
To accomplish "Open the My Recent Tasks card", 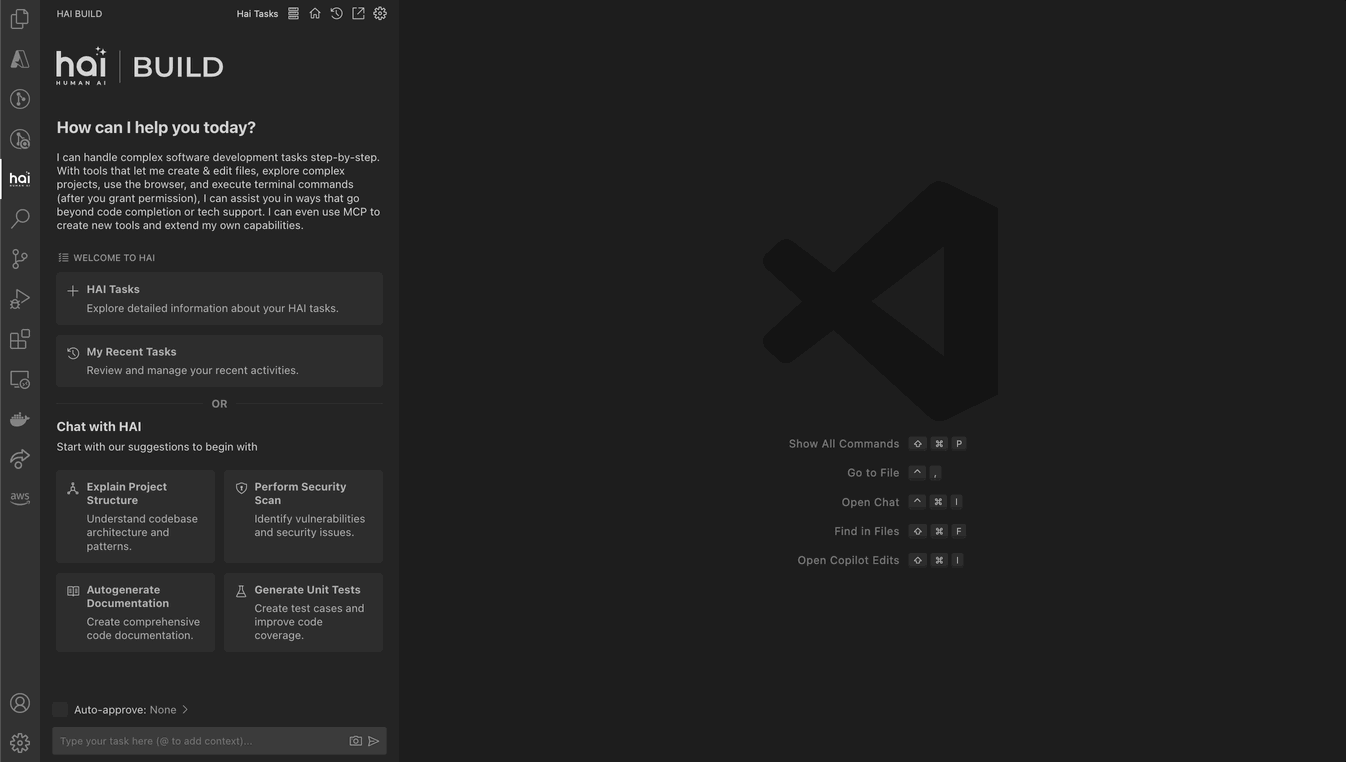I will pos(219,361).
